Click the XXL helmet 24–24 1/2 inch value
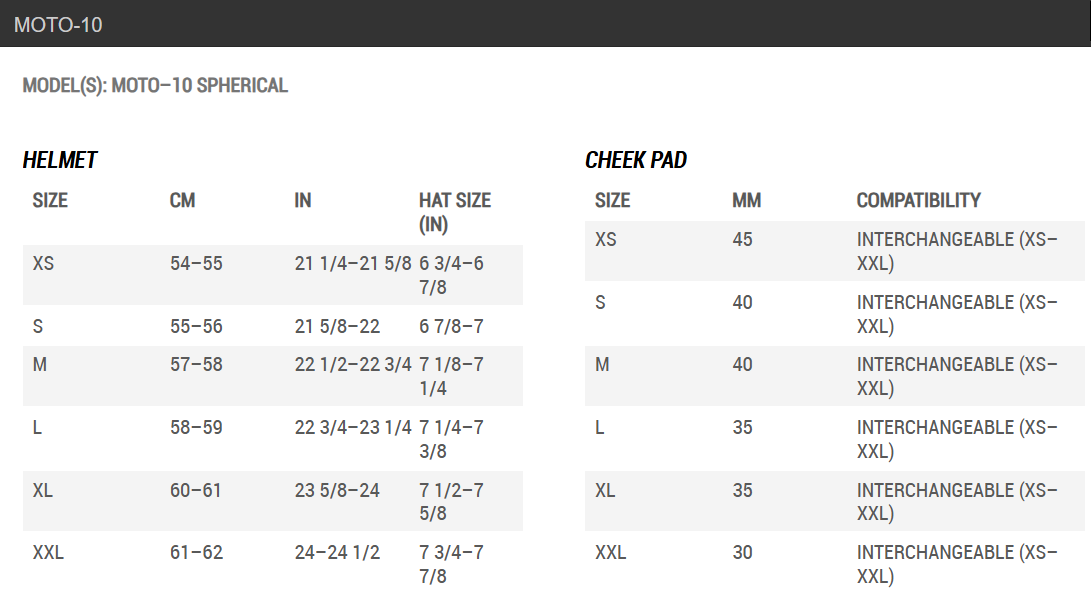This screenshot has width=1091, height=601. (x=337, y=553)
